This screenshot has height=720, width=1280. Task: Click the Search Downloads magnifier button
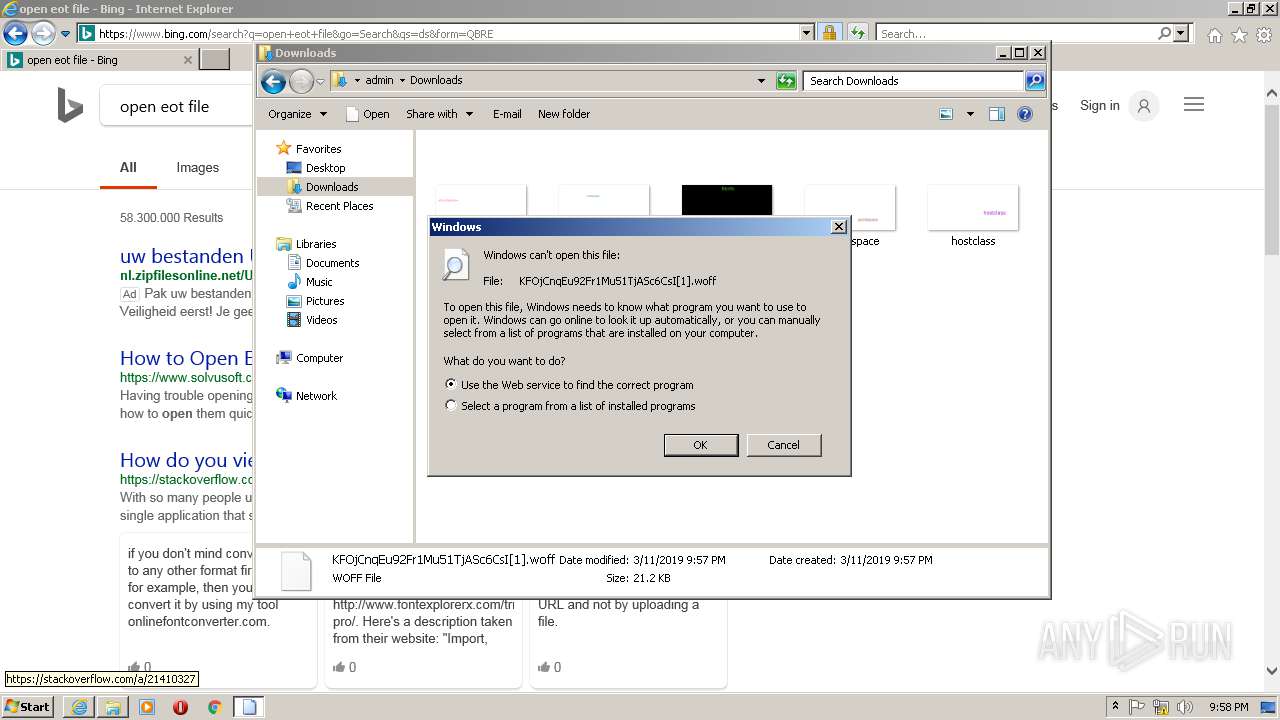click(x=1035, y=81)
